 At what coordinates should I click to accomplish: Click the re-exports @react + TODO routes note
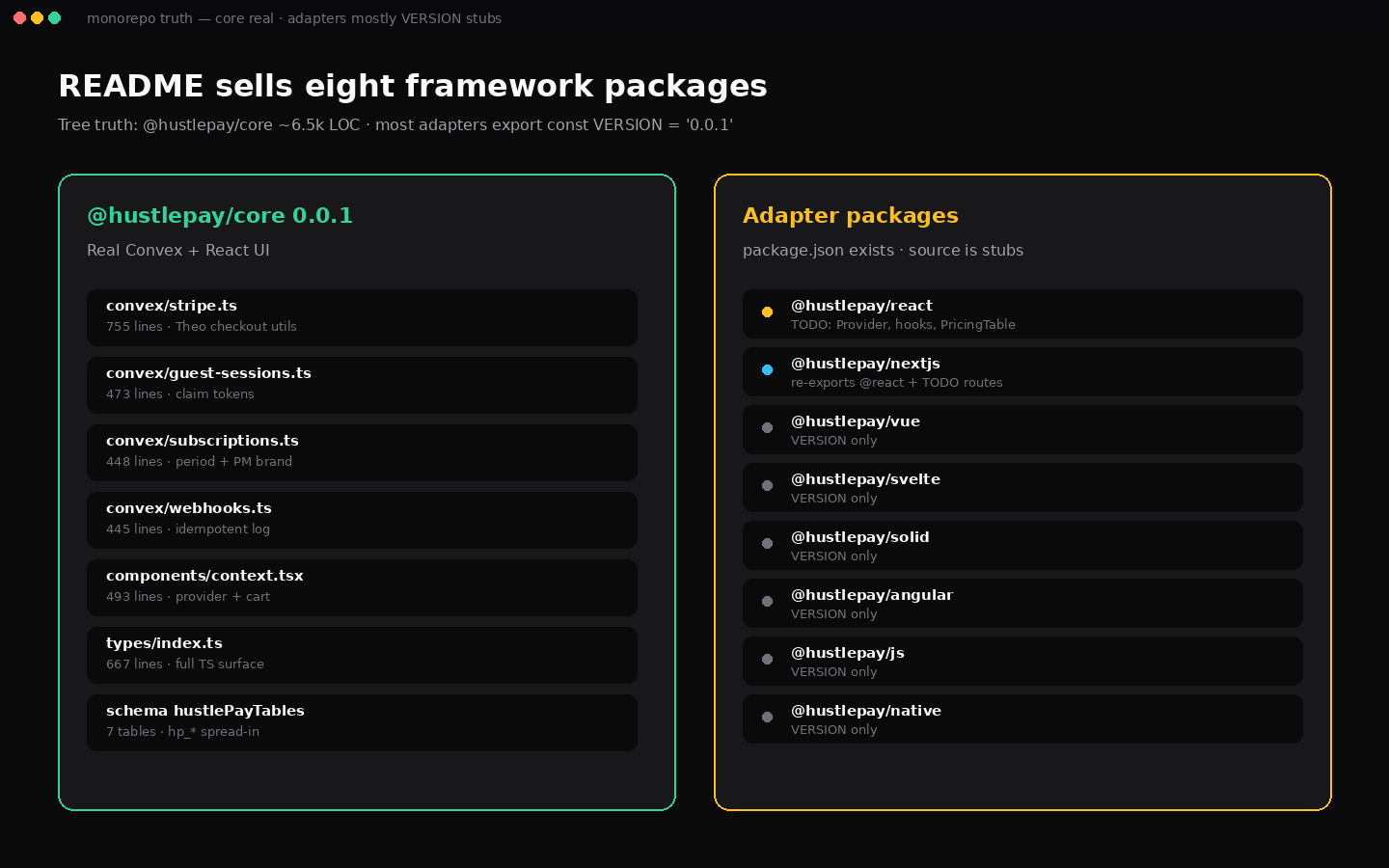point(897,383)
